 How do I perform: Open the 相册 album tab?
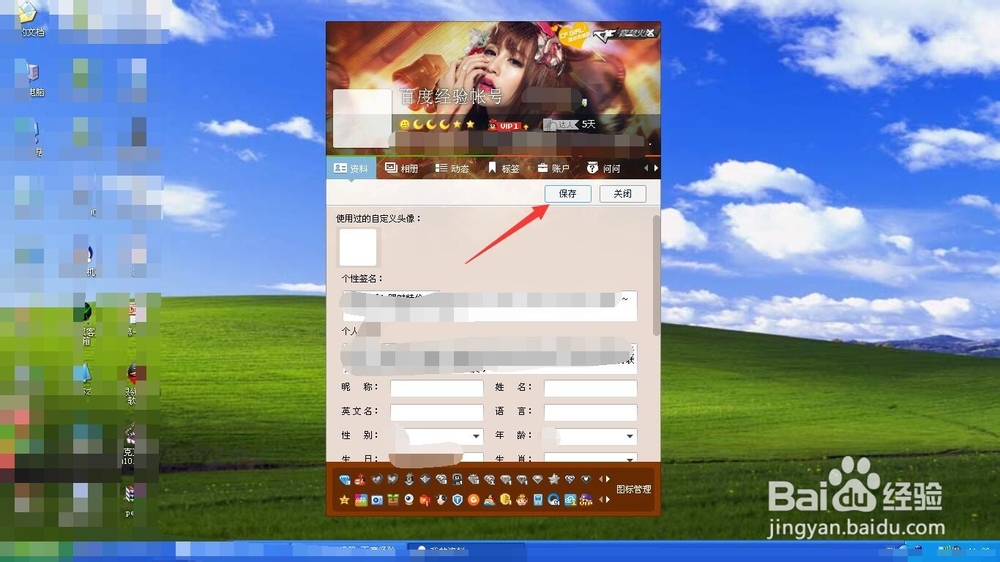401,168
